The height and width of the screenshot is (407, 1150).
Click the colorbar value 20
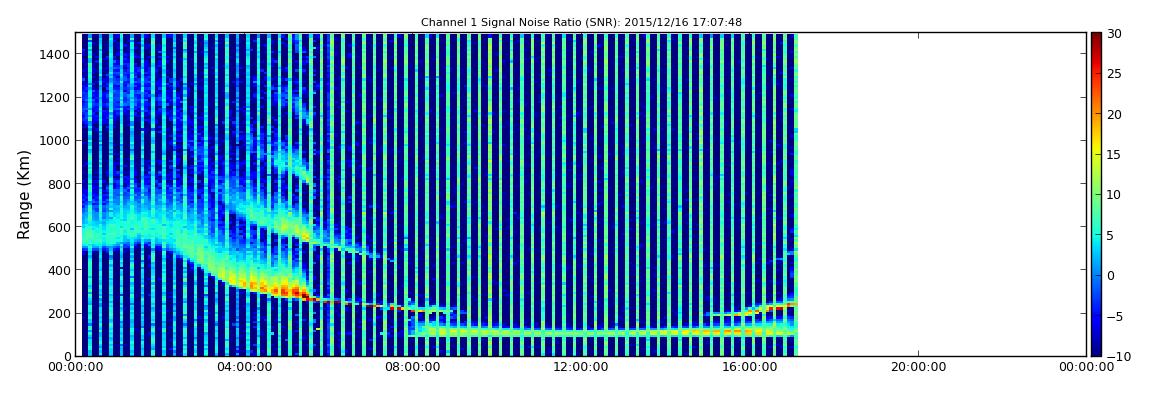[x=1113, y=114]
